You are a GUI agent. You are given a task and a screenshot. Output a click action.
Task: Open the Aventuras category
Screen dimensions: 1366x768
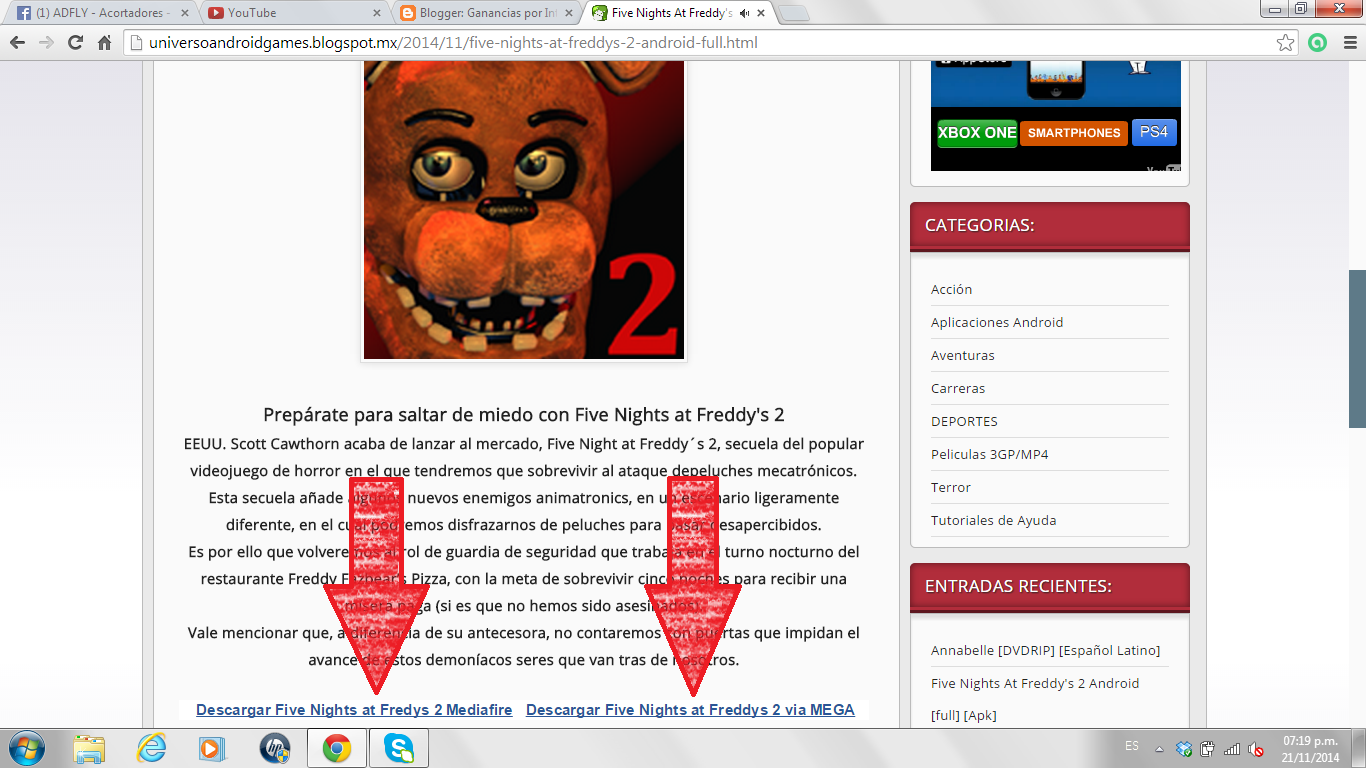(962, 355)
